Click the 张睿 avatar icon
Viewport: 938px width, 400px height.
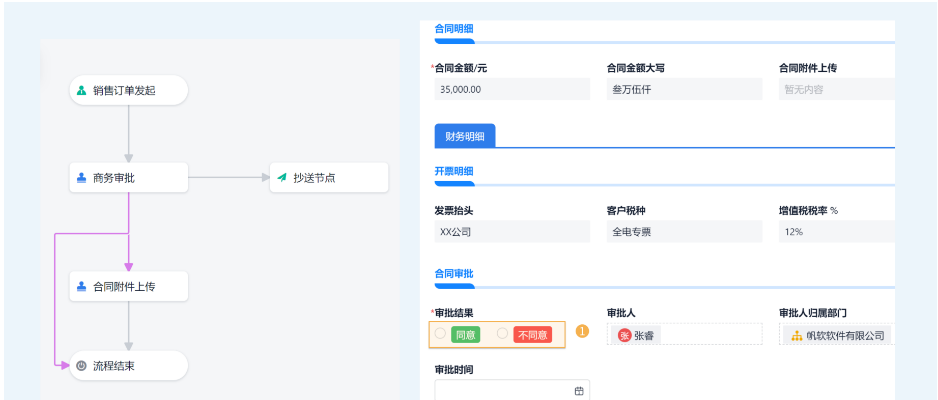(x=625, y=335)
